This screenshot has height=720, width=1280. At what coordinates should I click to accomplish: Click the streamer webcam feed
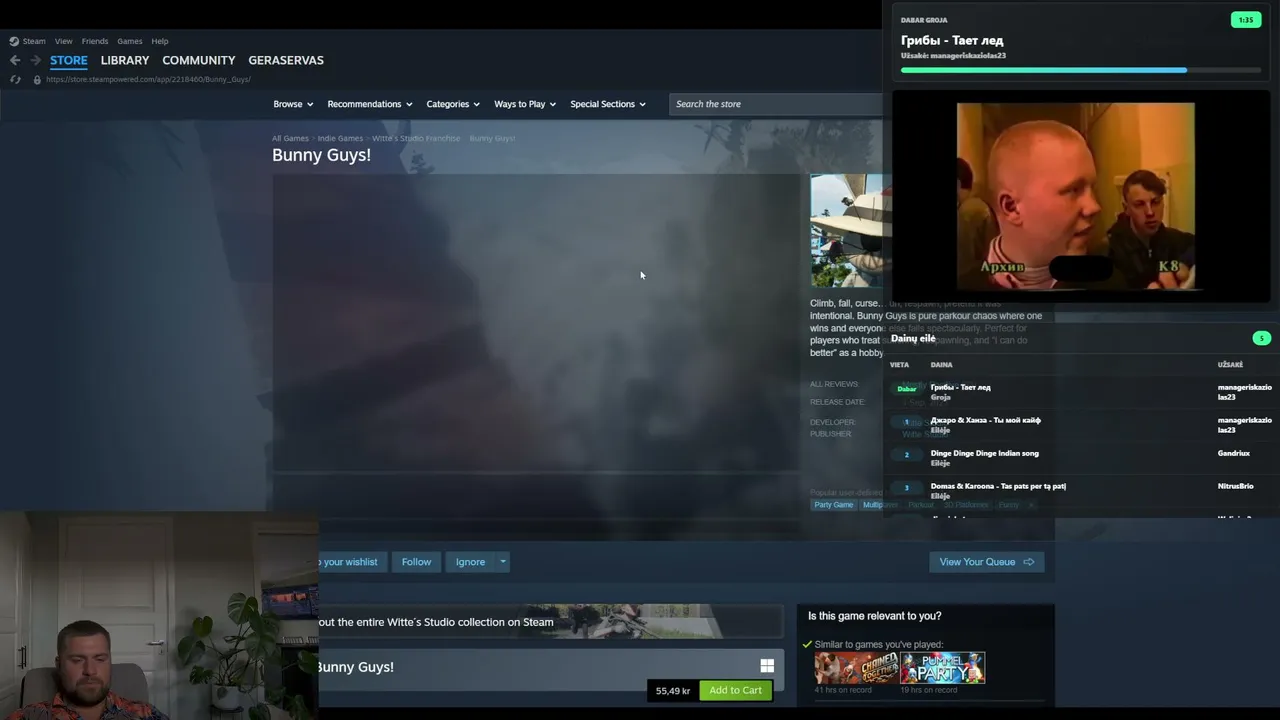159,615
